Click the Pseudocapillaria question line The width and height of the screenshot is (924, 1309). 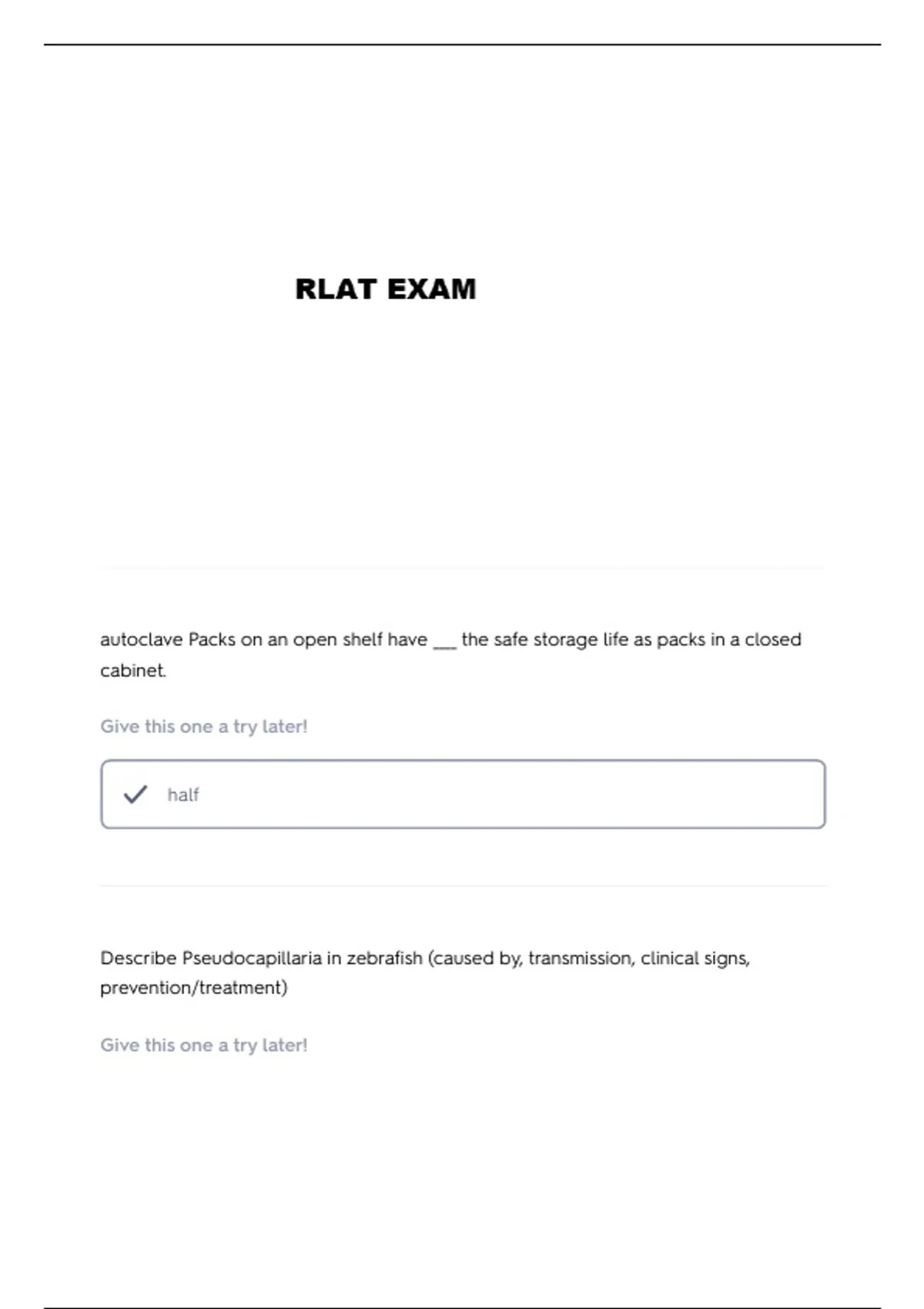(x=425, y=958)
